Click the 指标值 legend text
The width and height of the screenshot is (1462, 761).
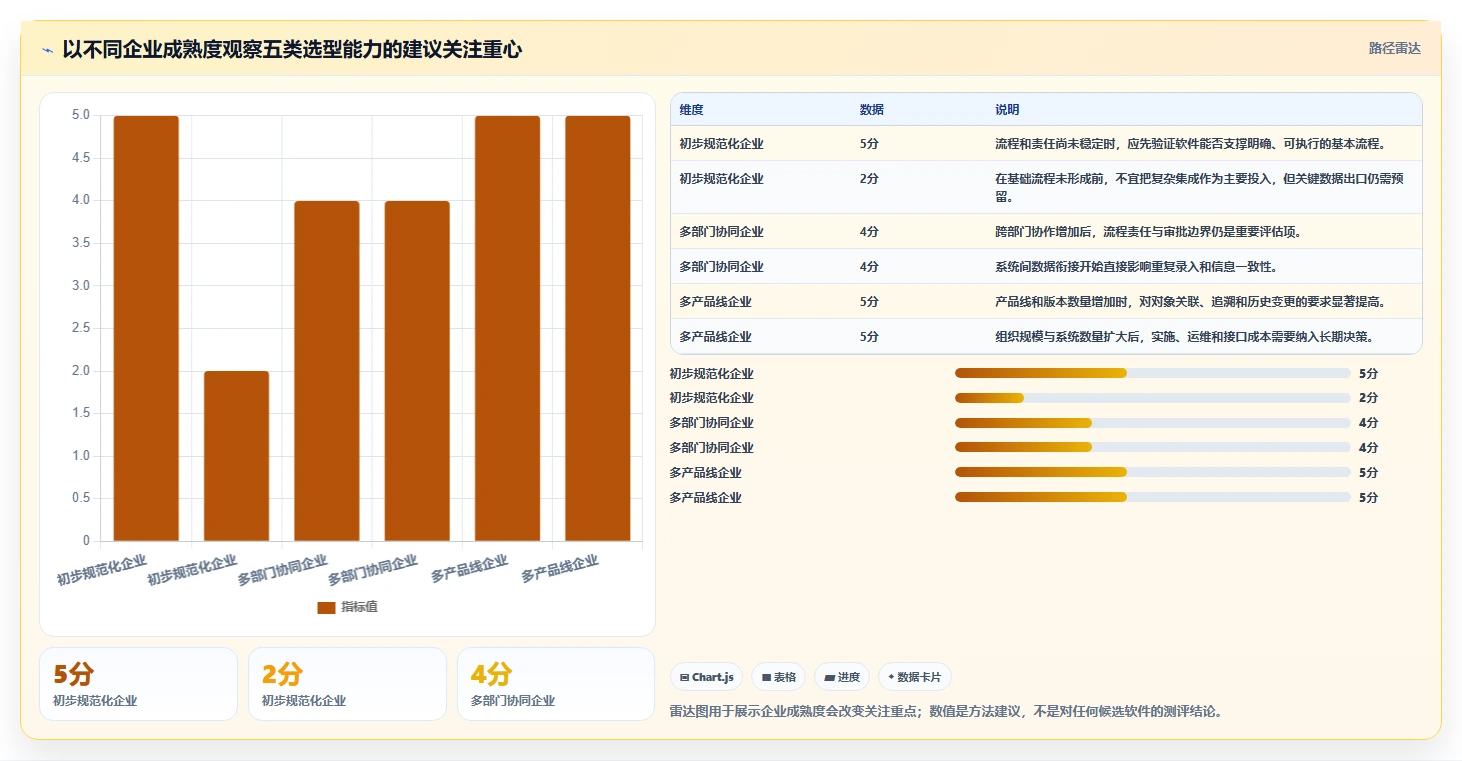coord(359,607)
